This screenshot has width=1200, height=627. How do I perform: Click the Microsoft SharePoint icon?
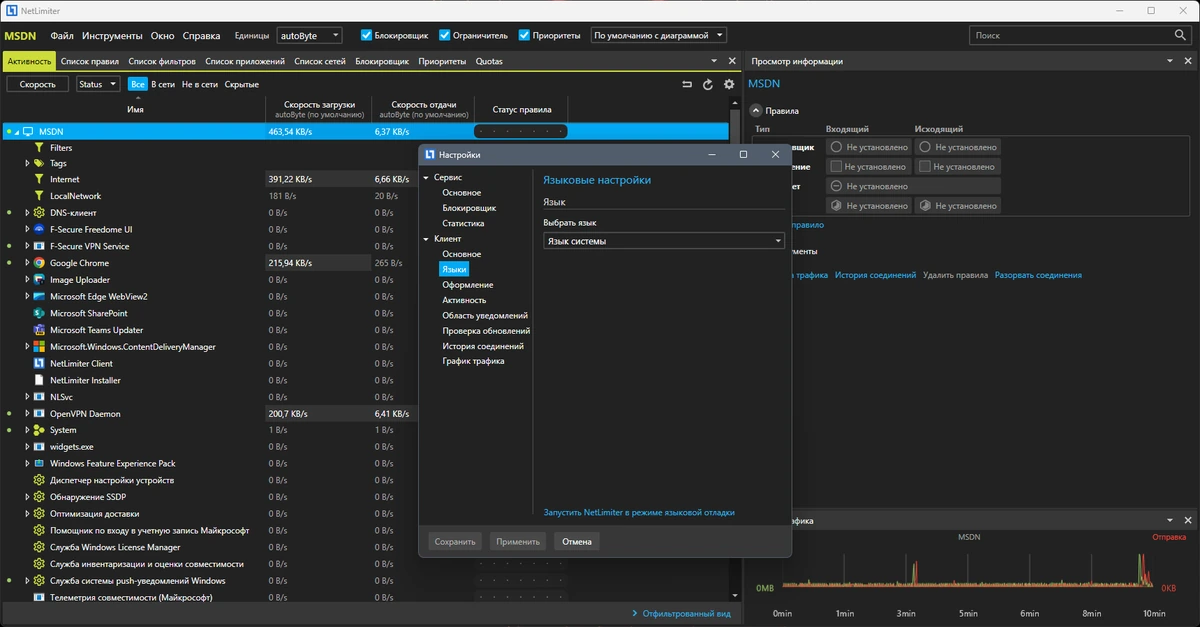click(x=39, y=313)
